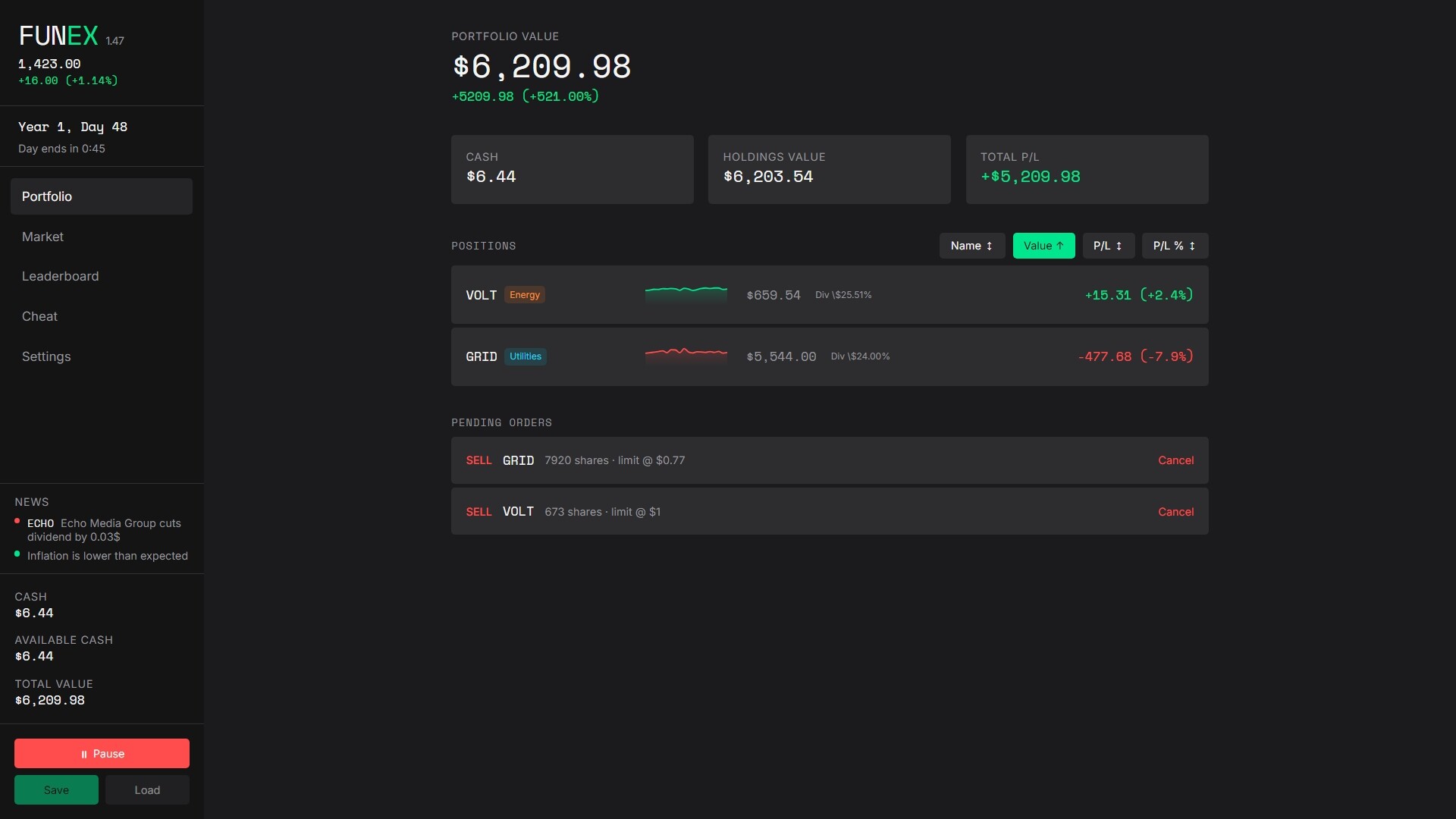Screen dimensions: 1456x819
Task: Open the VOLT position row
Action: tap(830, 295)
